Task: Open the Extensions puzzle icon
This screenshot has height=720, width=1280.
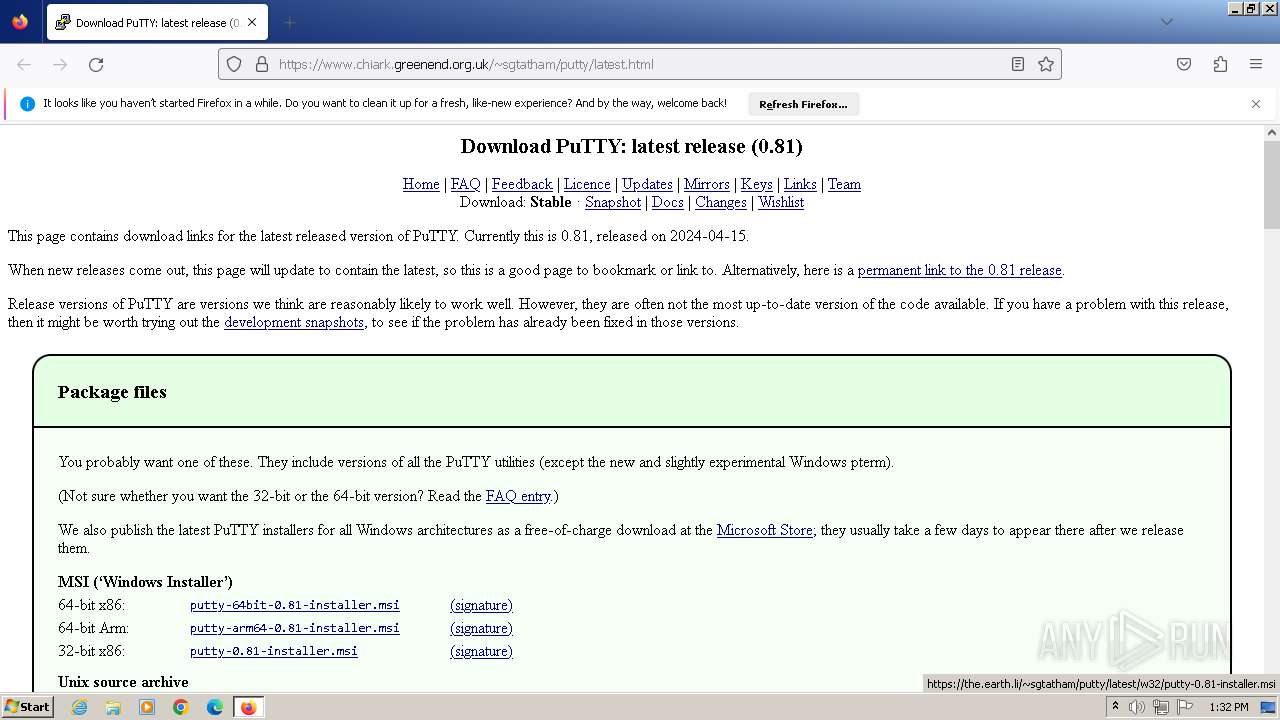Action: point(1220,64)
